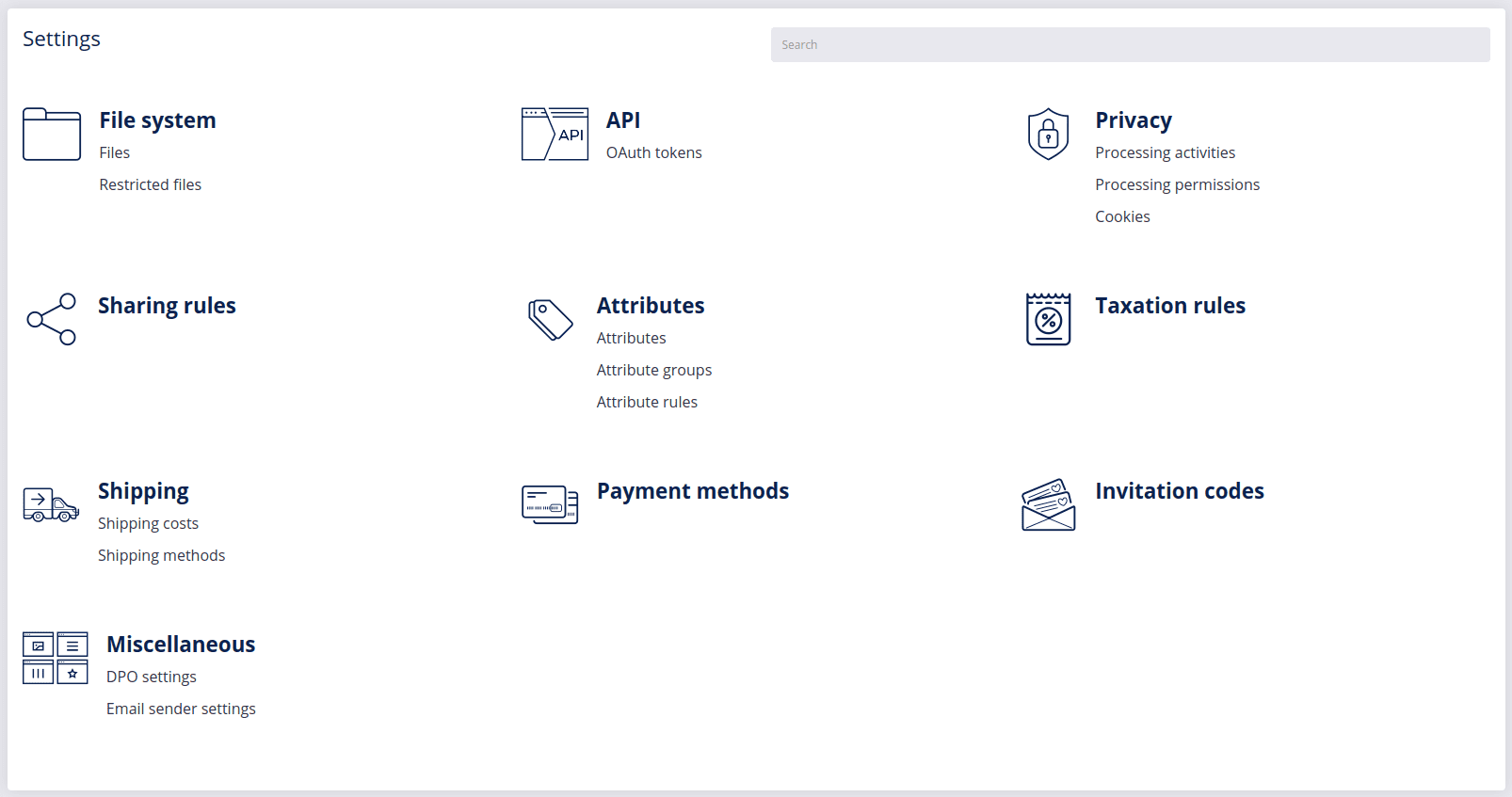The width and height of the screenshot is (1512, 797).
Task: Go to Sharing rules
Action: click(167, 306)
